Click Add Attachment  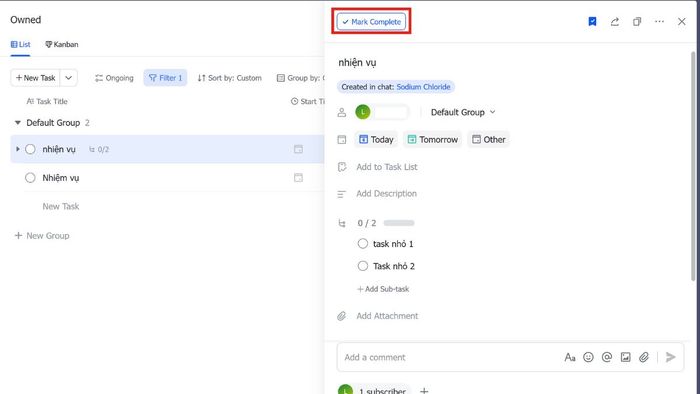(x=387, y=316)
